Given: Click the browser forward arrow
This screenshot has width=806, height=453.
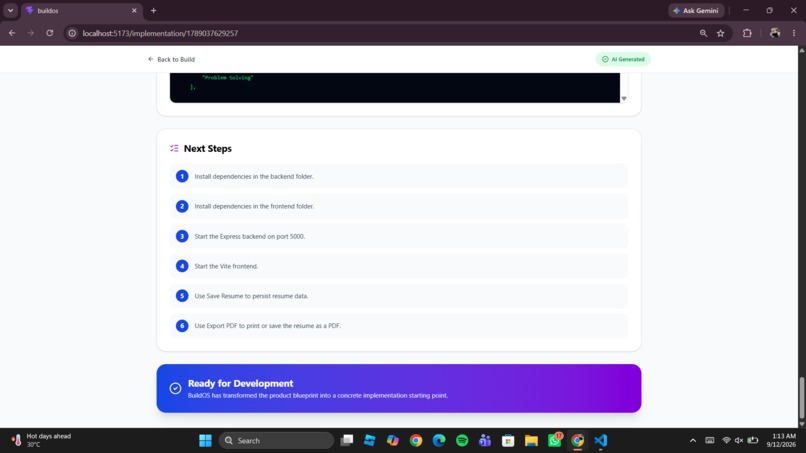Looking at the screenshot, I should 31,33.
